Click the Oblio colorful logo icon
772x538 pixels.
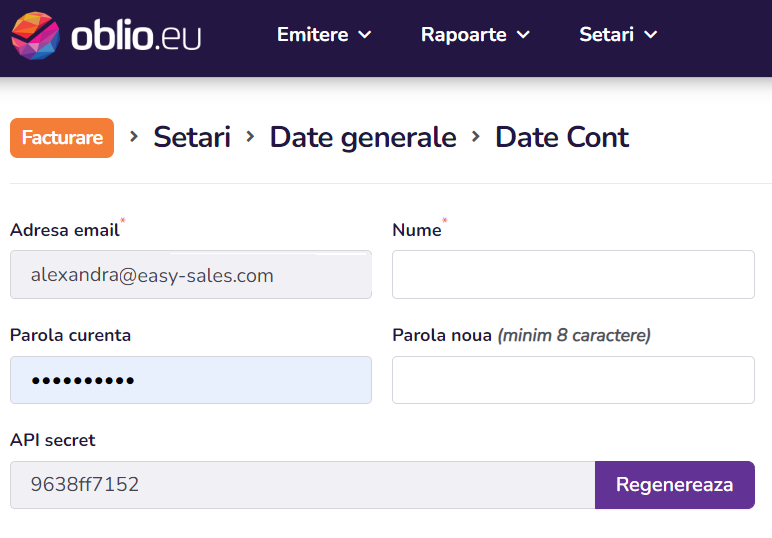coord(35,35)
